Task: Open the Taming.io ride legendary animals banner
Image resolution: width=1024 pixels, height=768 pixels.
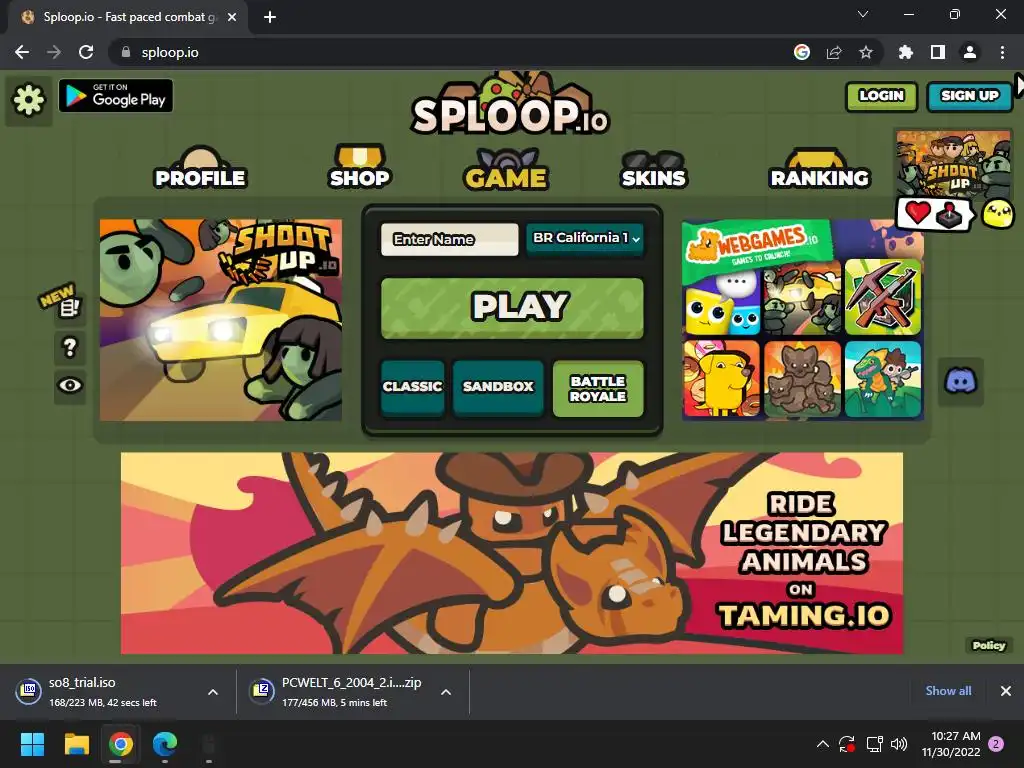Action: pyautogui.click(x=512, y=553)
